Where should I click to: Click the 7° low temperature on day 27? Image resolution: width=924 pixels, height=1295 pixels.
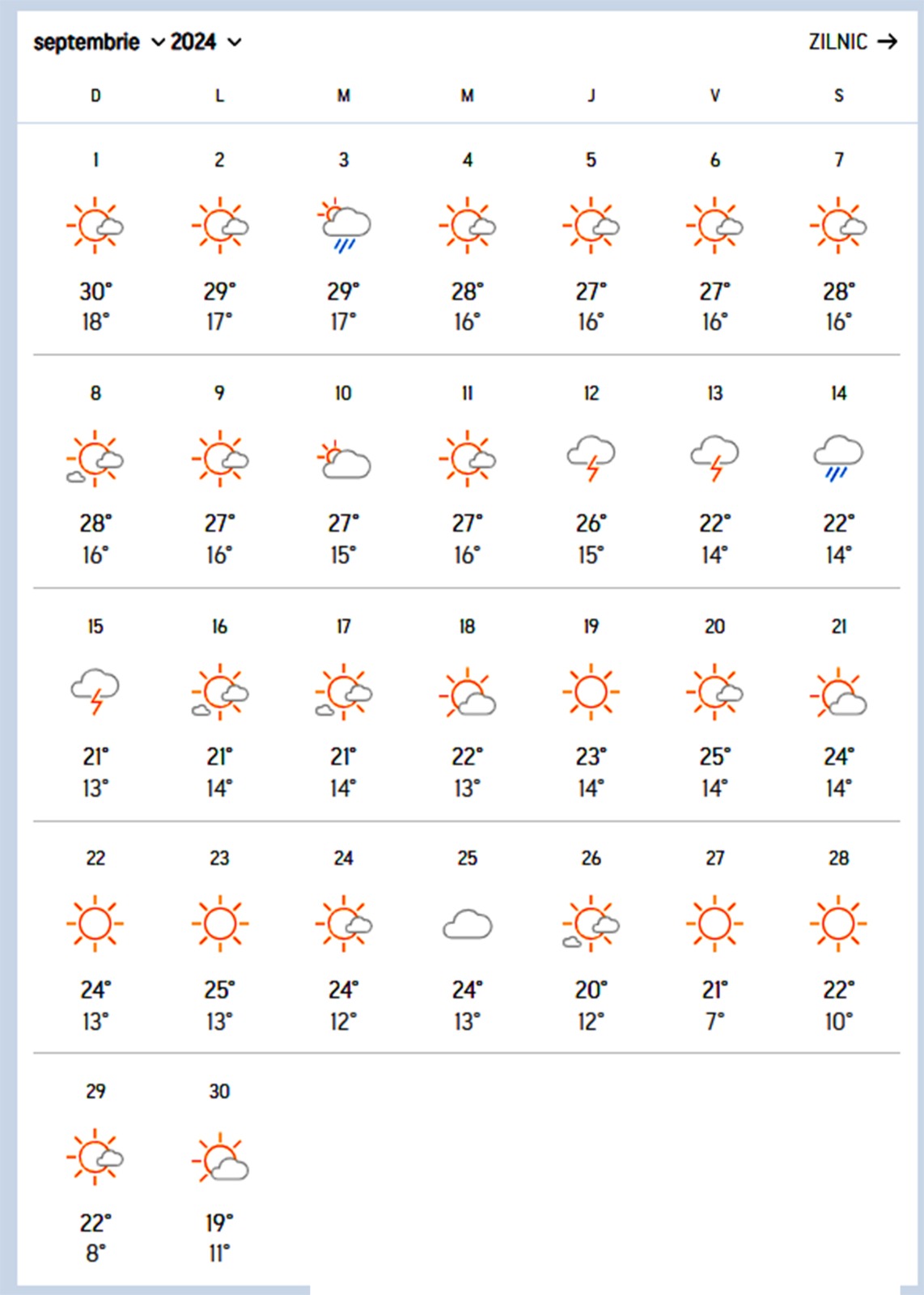[714, 1021]
